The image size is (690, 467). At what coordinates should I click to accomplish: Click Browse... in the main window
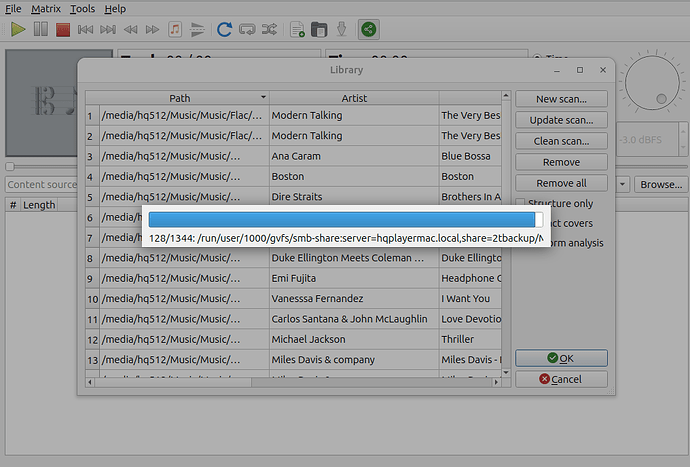tap(661, 184)
